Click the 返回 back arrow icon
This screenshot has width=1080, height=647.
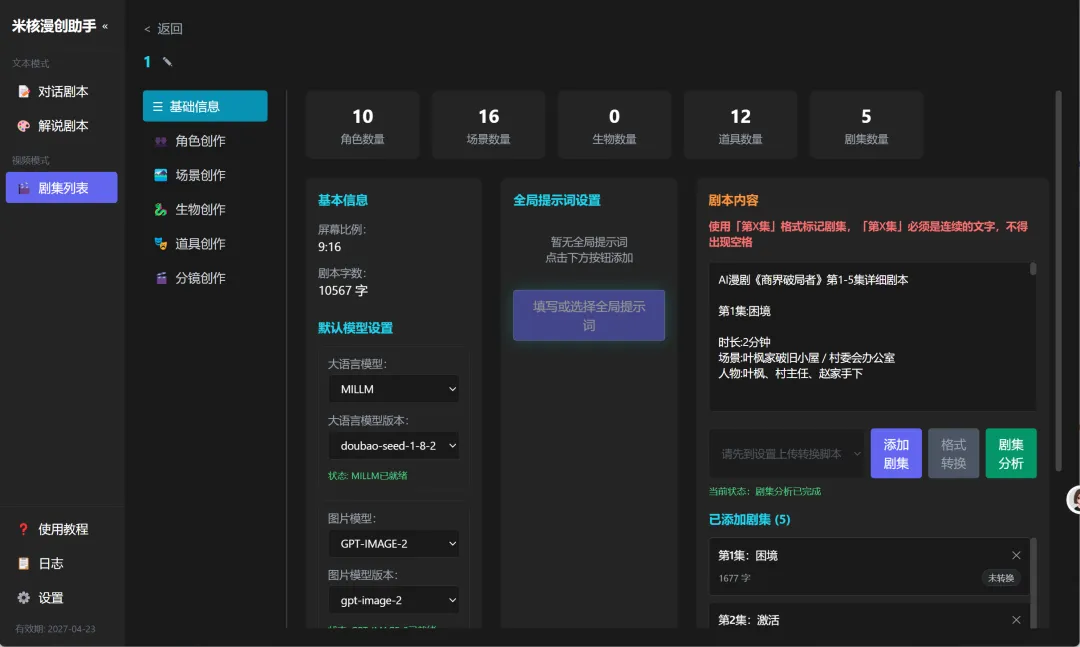click(x=147, y=29)
